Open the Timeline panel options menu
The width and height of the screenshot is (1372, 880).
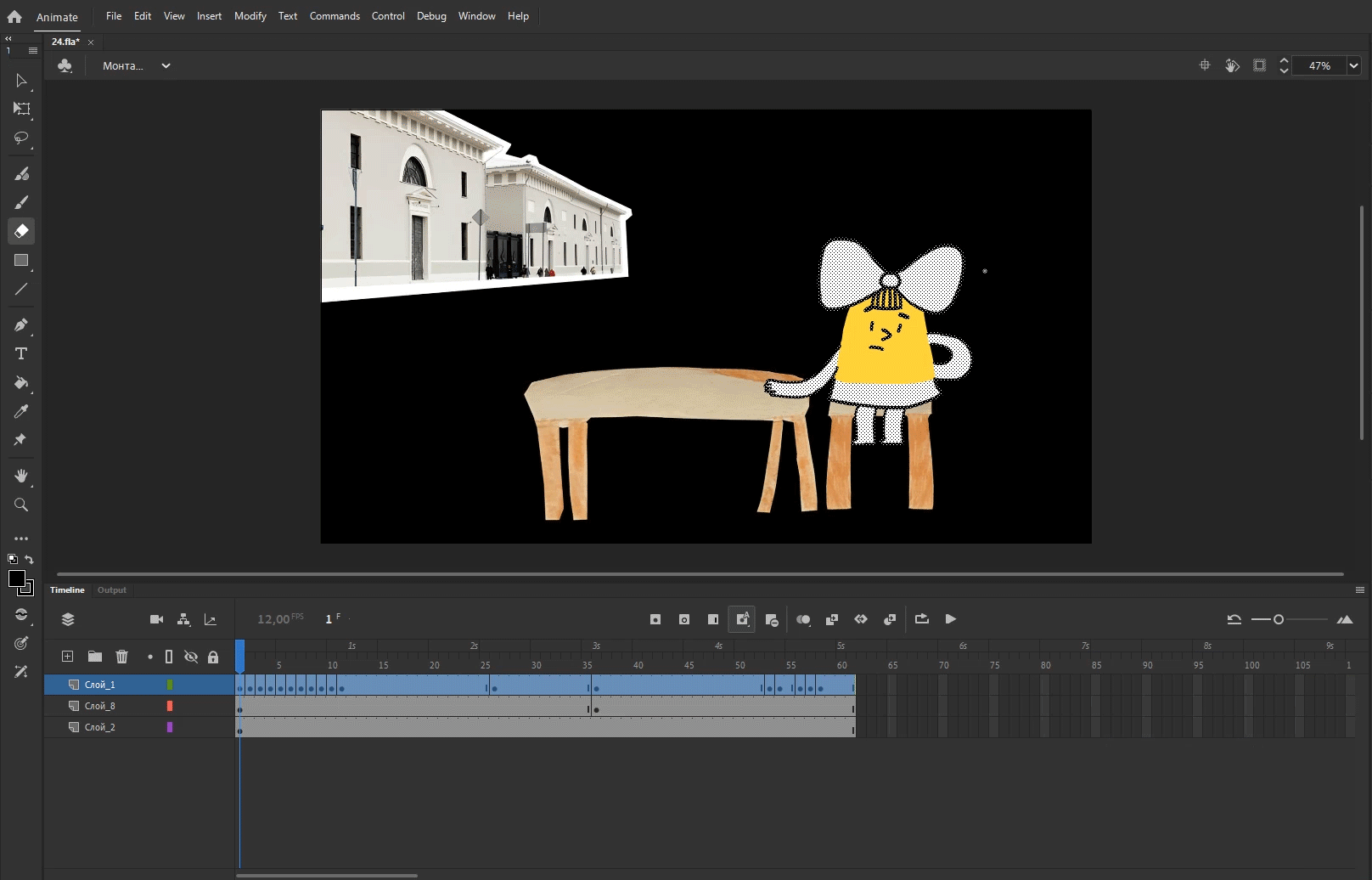(x=1359, y=589)
